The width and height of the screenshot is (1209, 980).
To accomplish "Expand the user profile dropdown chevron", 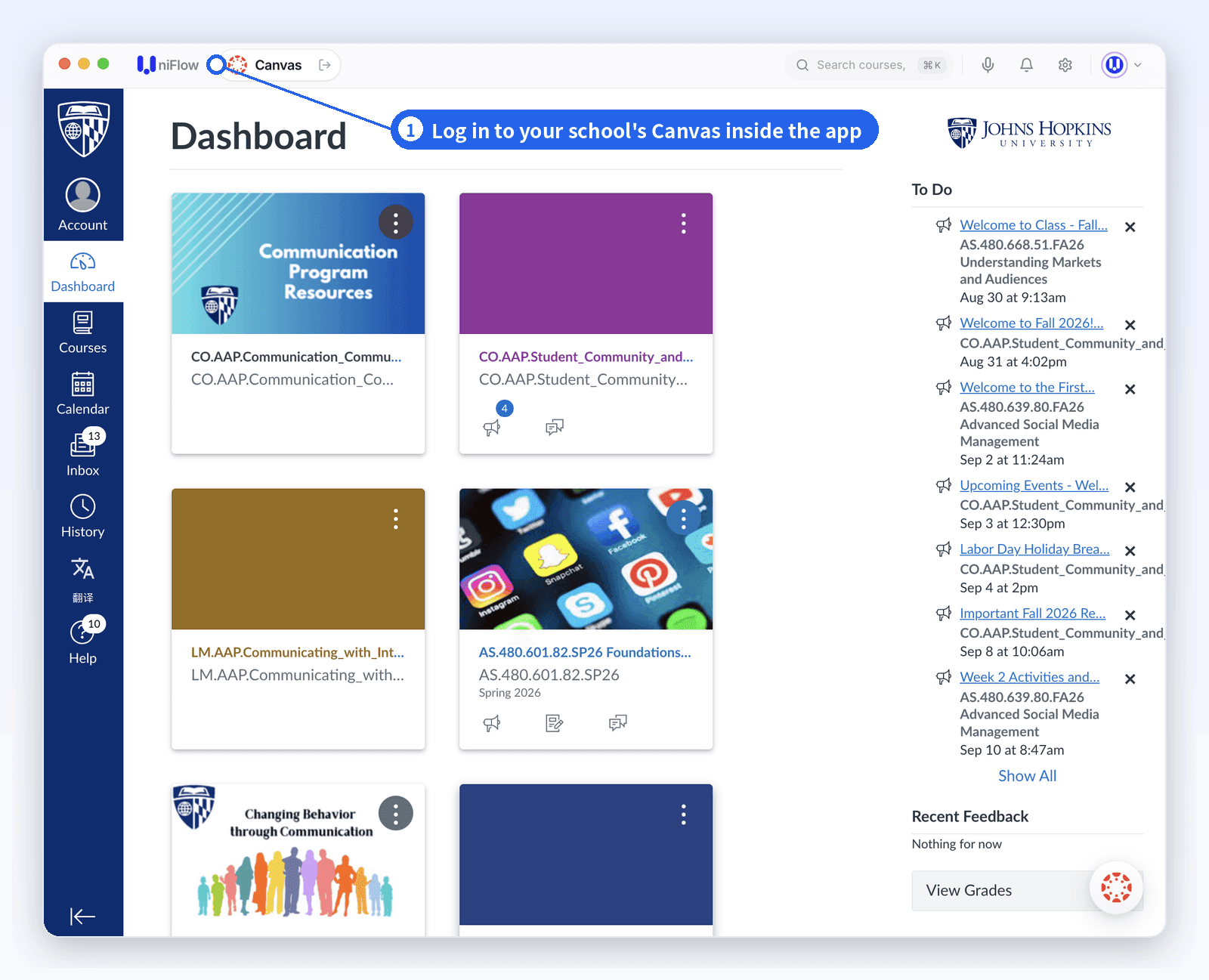I will (x=1138, y=65).
